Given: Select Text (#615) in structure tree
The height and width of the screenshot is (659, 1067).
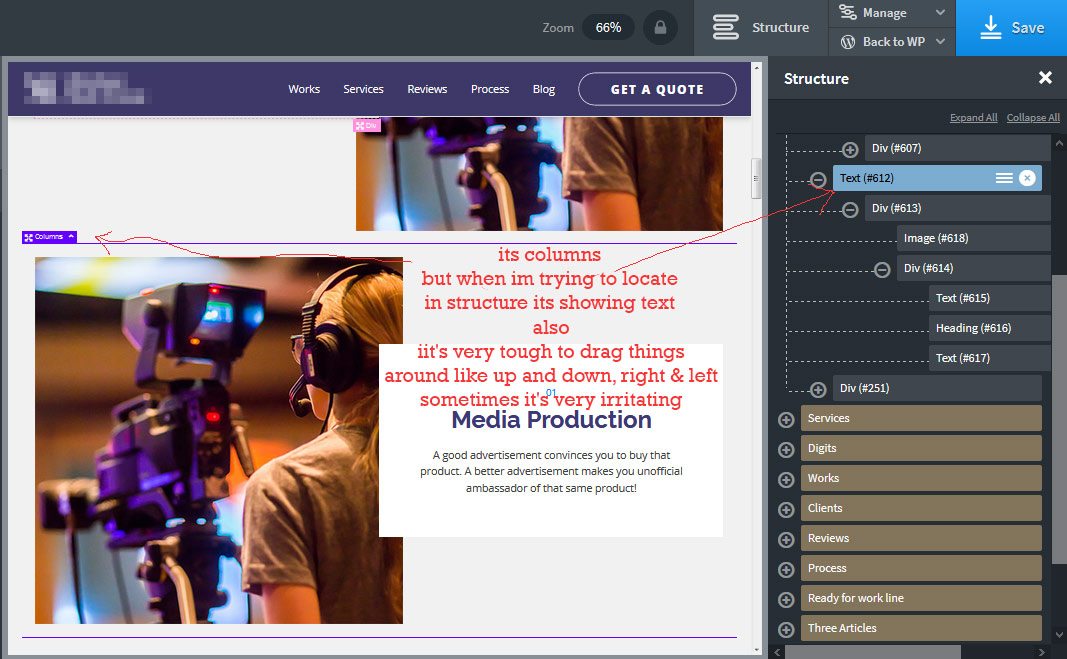Looking at the screenshot, I should (989, 298).
